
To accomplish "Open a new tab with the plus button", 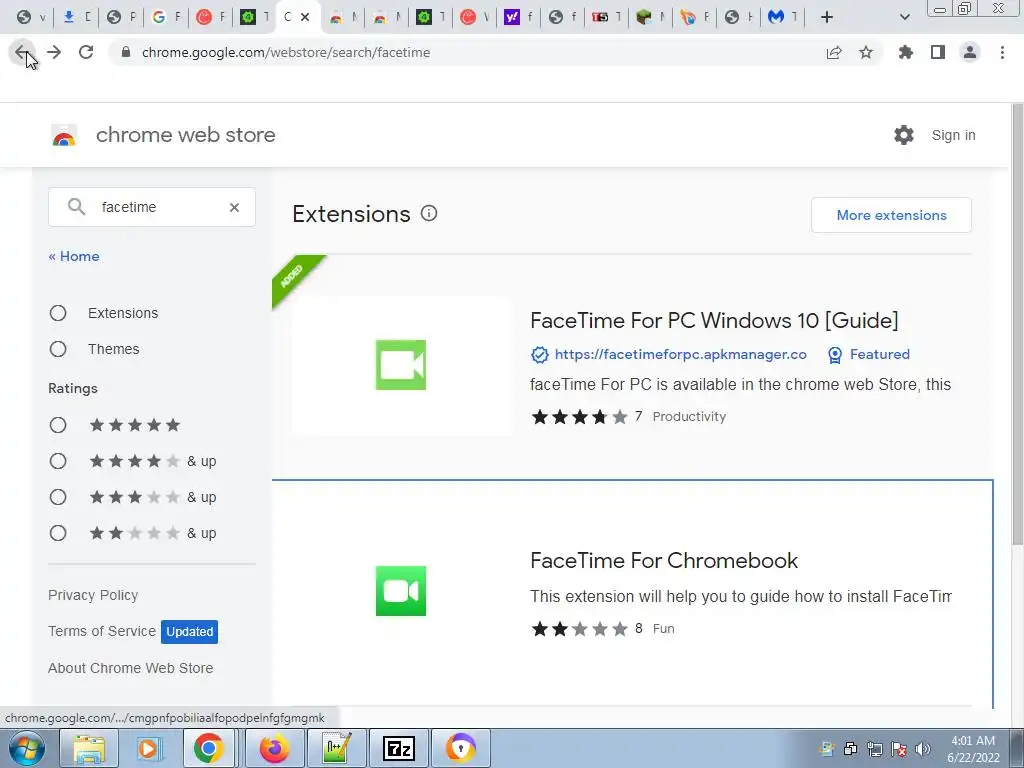I will [x=827, y=17].
